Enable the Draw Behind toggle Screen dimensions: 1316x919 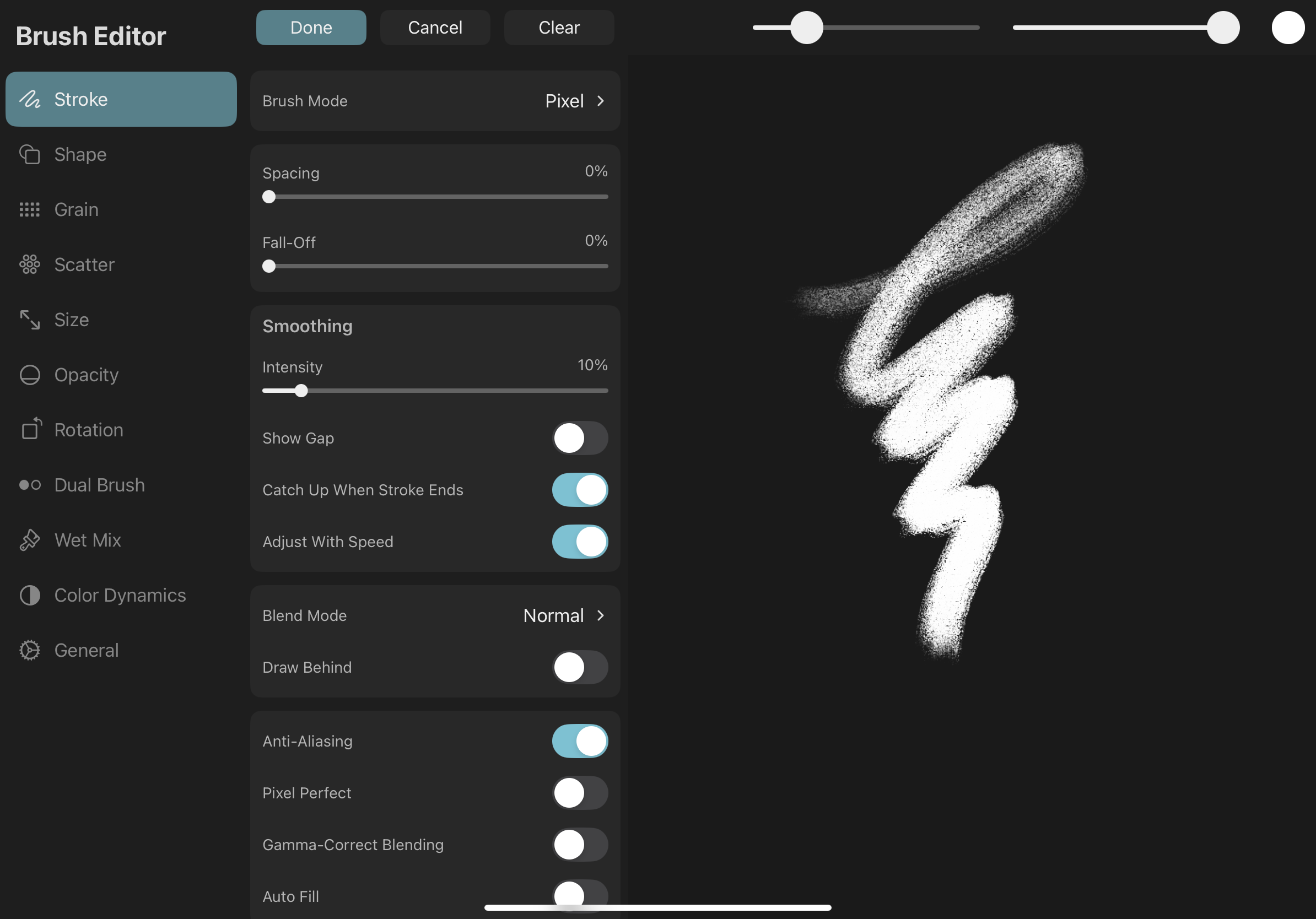pos(580,667)
